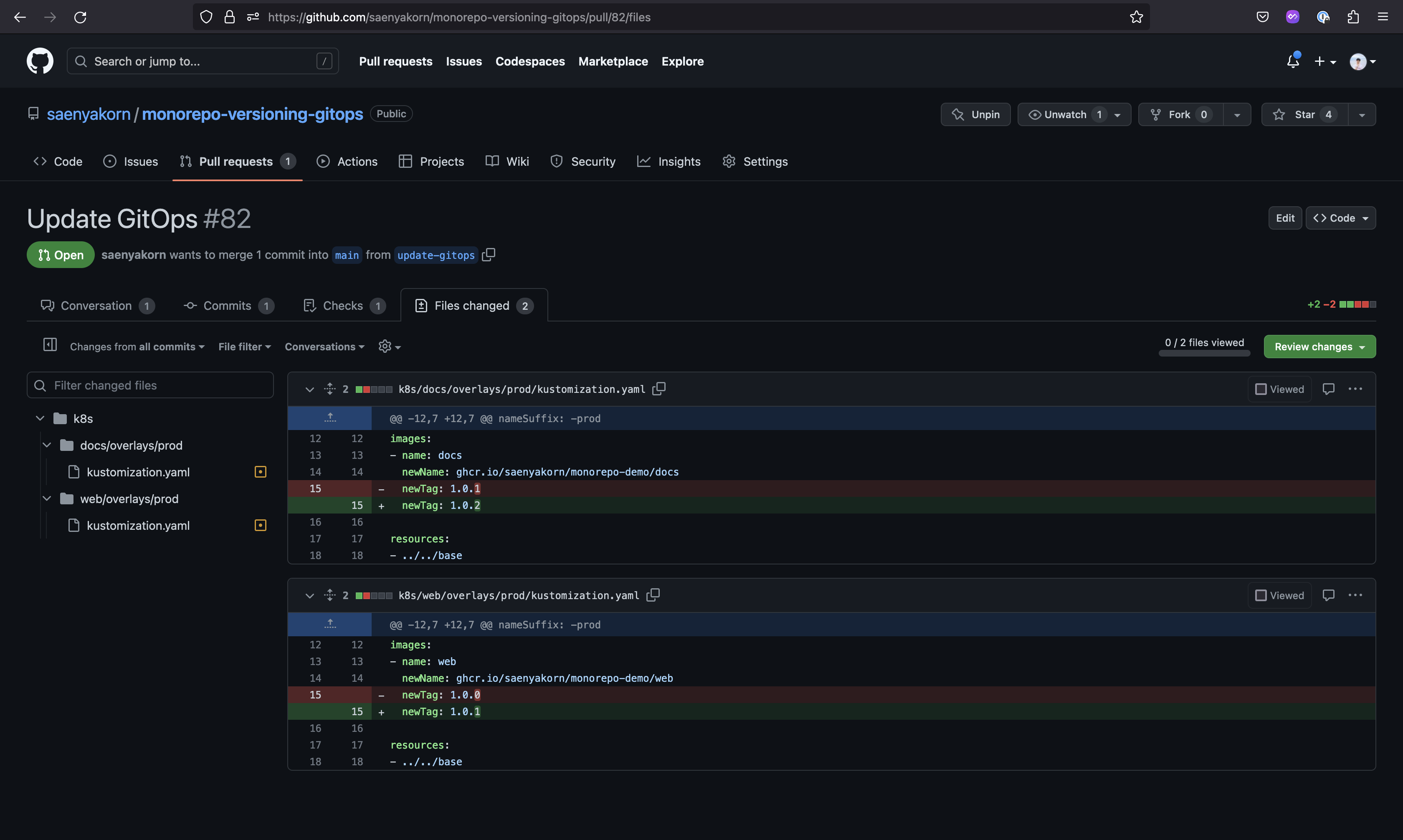Comment on the web kustomization.yaml file
The width and height of the screenshot is (1403, 840).
[1328, 595]
